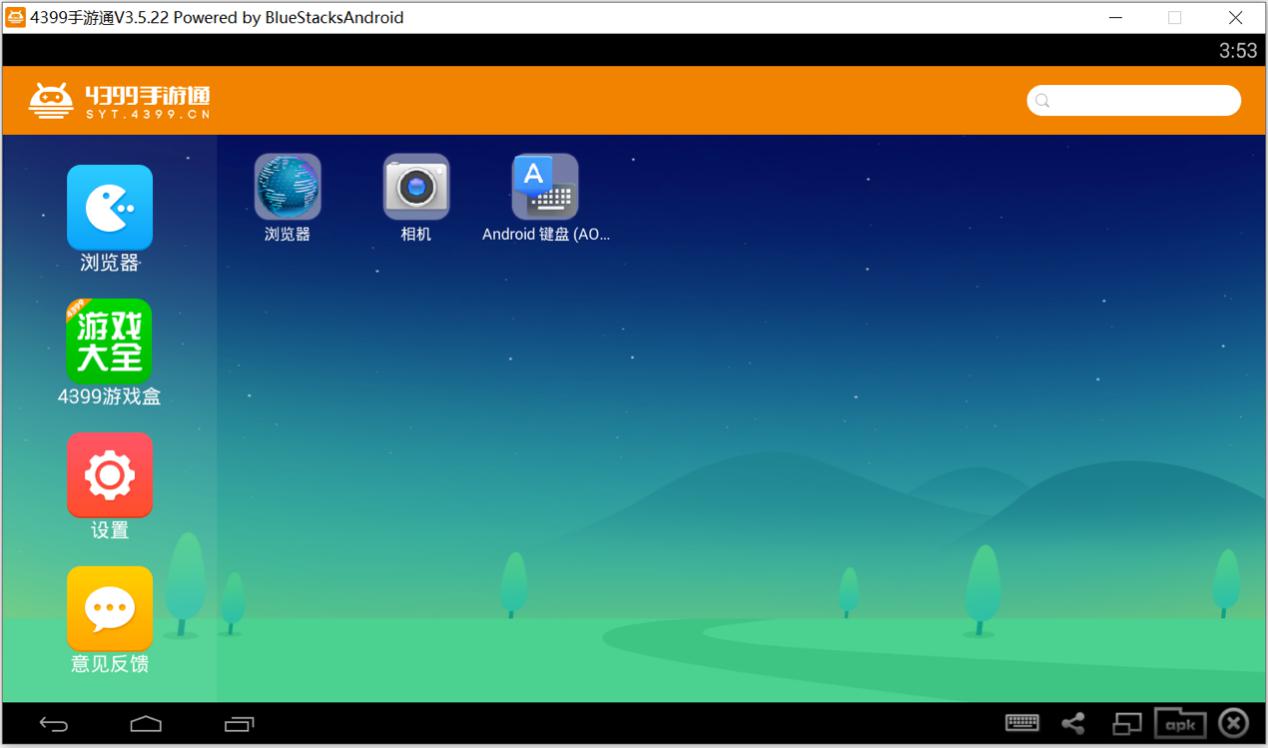Click the 4399游戏盒 label text
Viewport: 1268px width, 748px height.
coord(110,396)
